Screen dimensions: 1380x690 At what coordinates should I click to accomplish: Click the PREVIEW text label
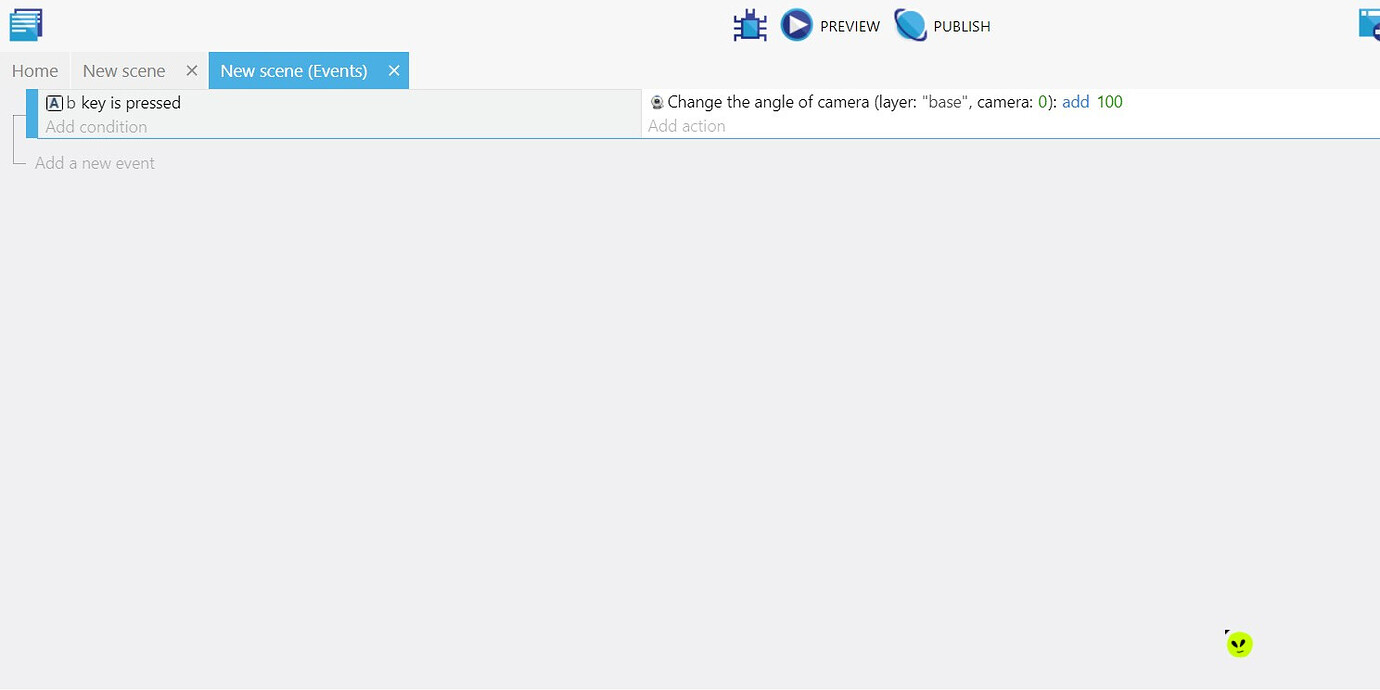click(x=850, y=26)
